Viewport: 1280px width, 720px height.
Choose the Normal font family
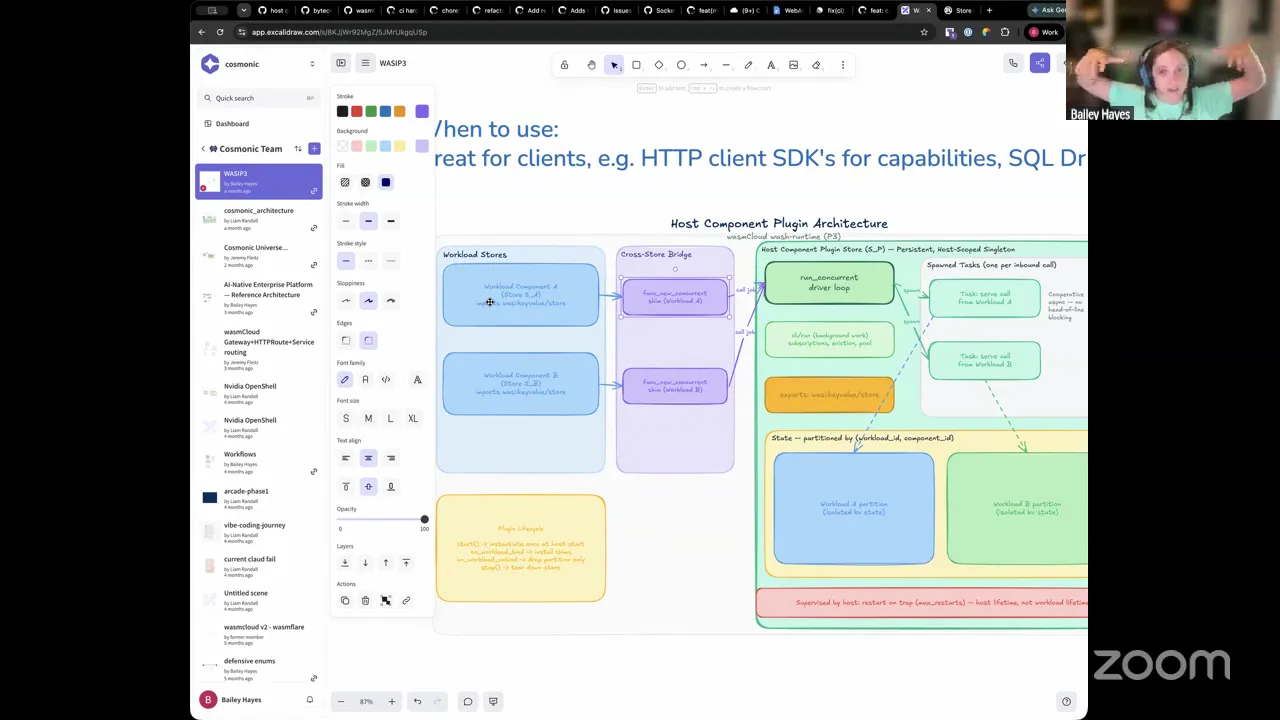pos(365,380)
